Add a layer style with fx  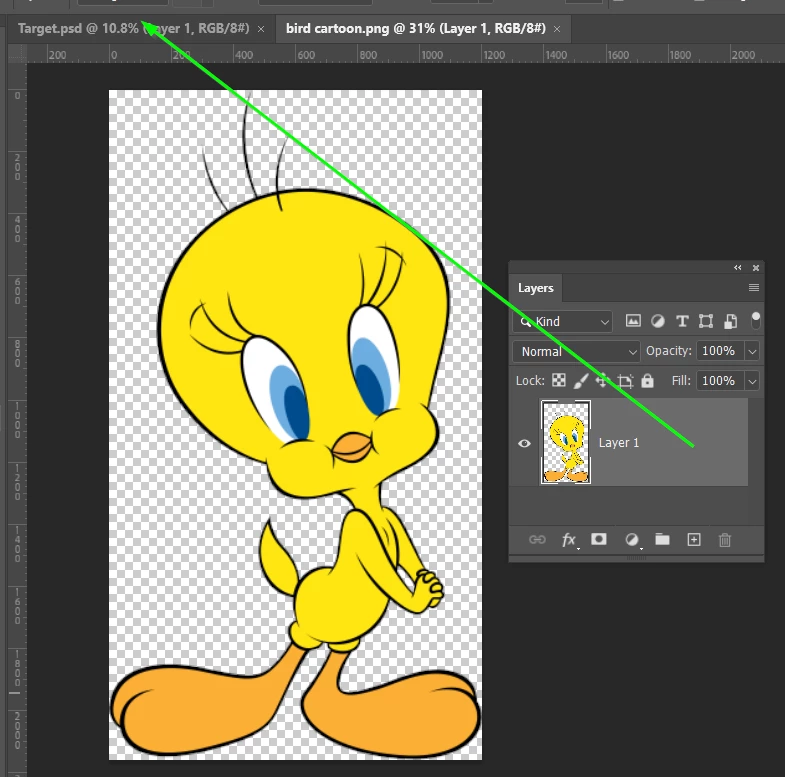(569, 540)
